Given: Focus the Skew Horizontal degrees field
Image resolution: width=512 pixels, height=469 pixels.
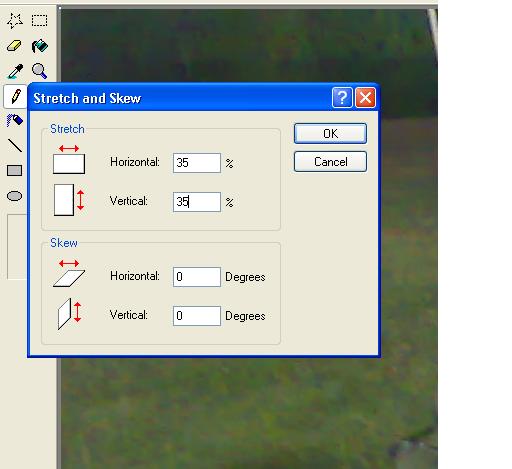Looking at the screenshot, I should pyautogui.click(x=197, y=277).
